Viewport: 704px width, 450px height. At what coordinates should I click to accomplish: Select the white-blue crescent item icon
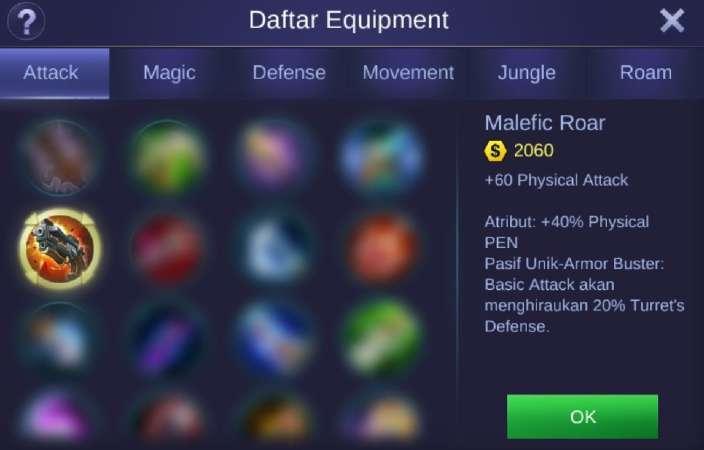tap(276, 249)
